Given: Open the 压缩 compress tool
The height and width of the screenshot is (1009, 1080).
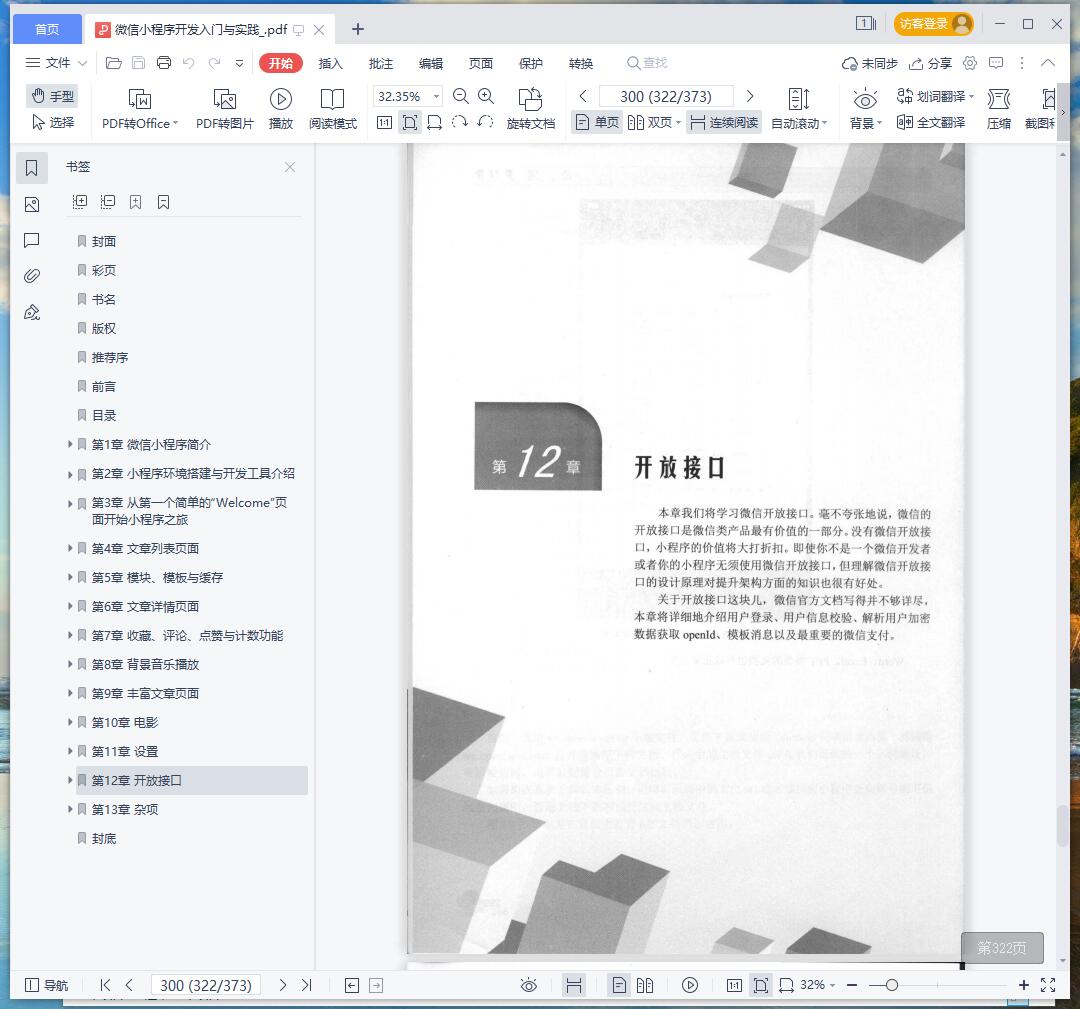Looking at the screenshot, I should (x=999, y=109).
